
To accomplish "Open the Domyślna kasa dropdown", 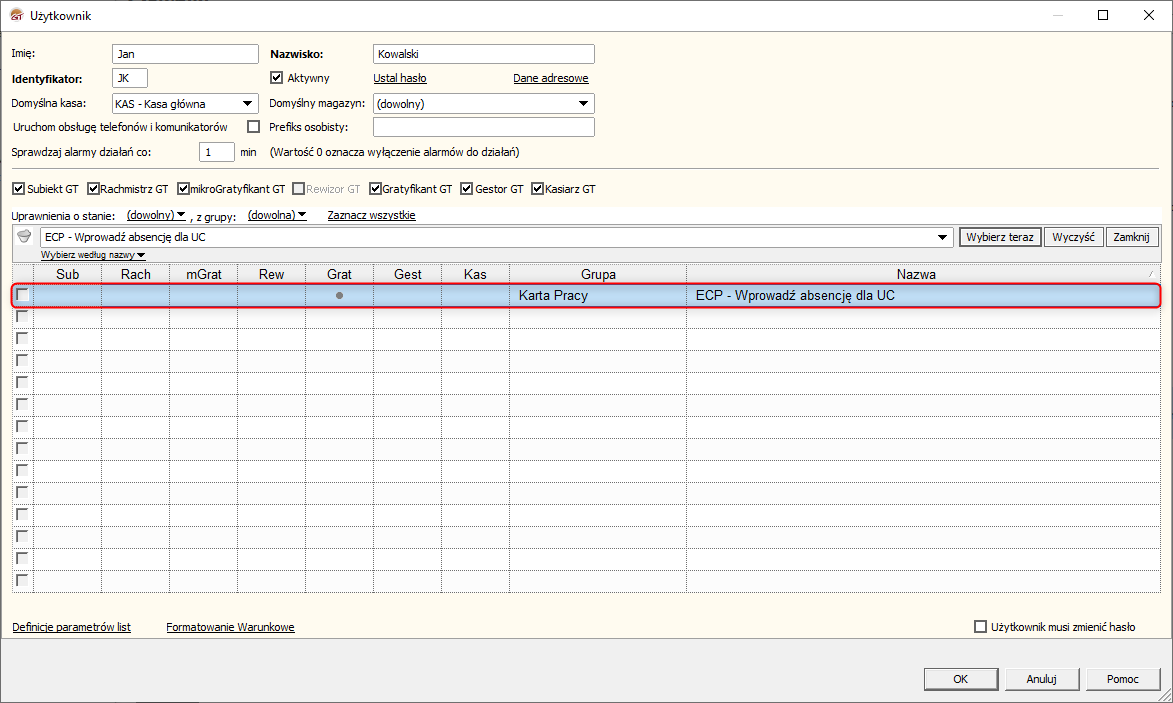I will pos(247,103).
